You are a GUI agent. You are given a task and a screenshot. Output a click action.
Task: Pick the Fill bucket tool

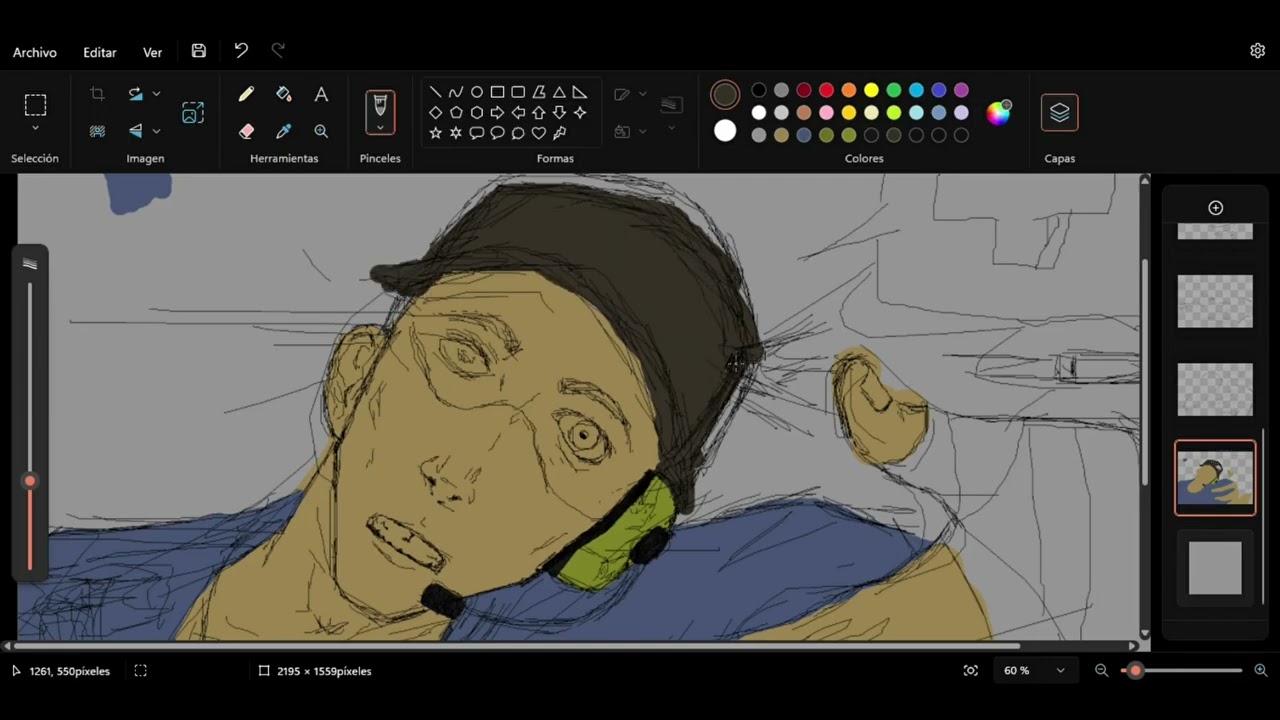tap(284, 94)
